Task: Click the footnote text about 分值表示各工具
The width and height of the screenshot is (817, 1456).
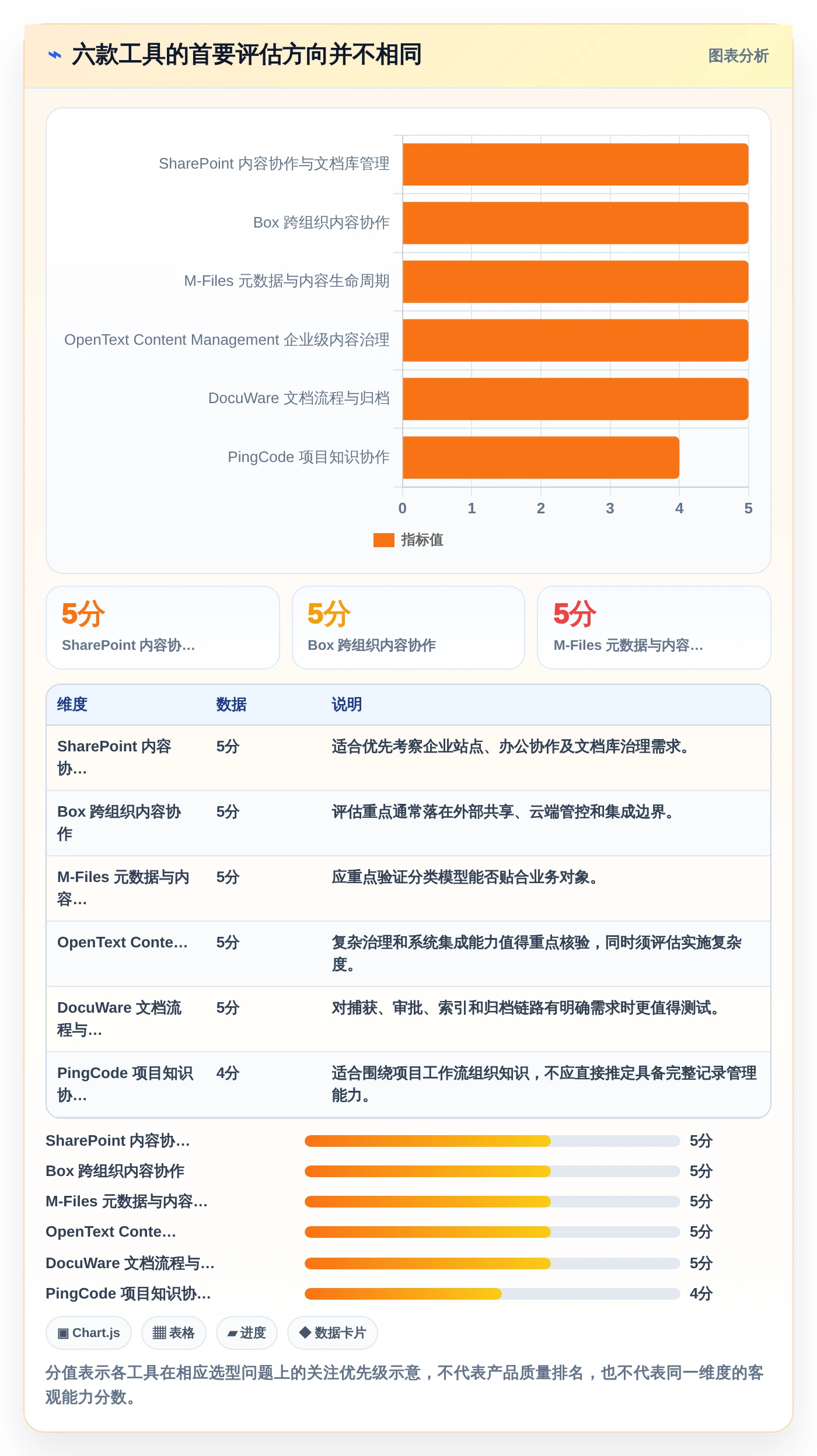Action: [x=404, y=1385]
